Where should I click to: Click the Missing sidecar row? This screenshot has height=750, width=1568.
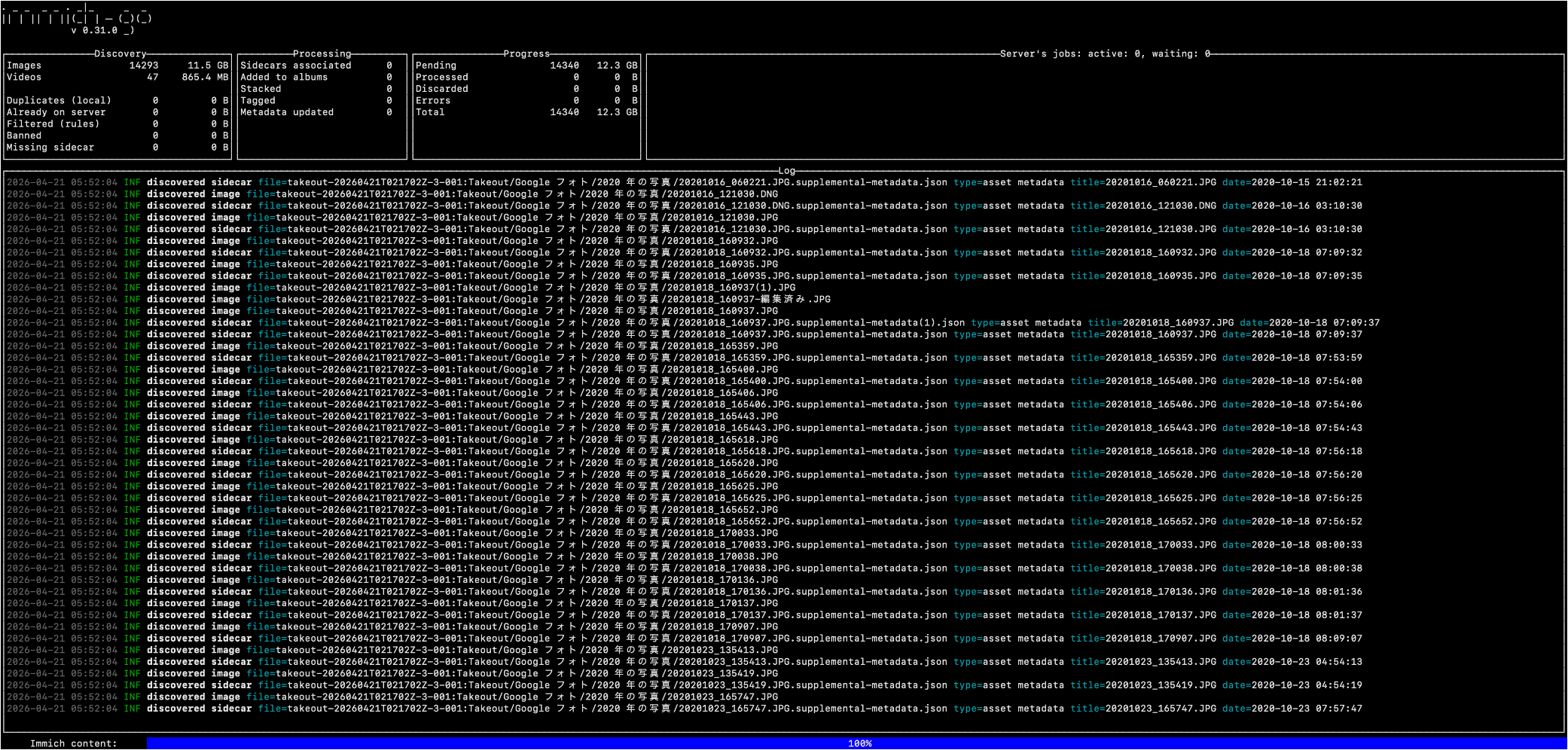click(x=117, y=148)
